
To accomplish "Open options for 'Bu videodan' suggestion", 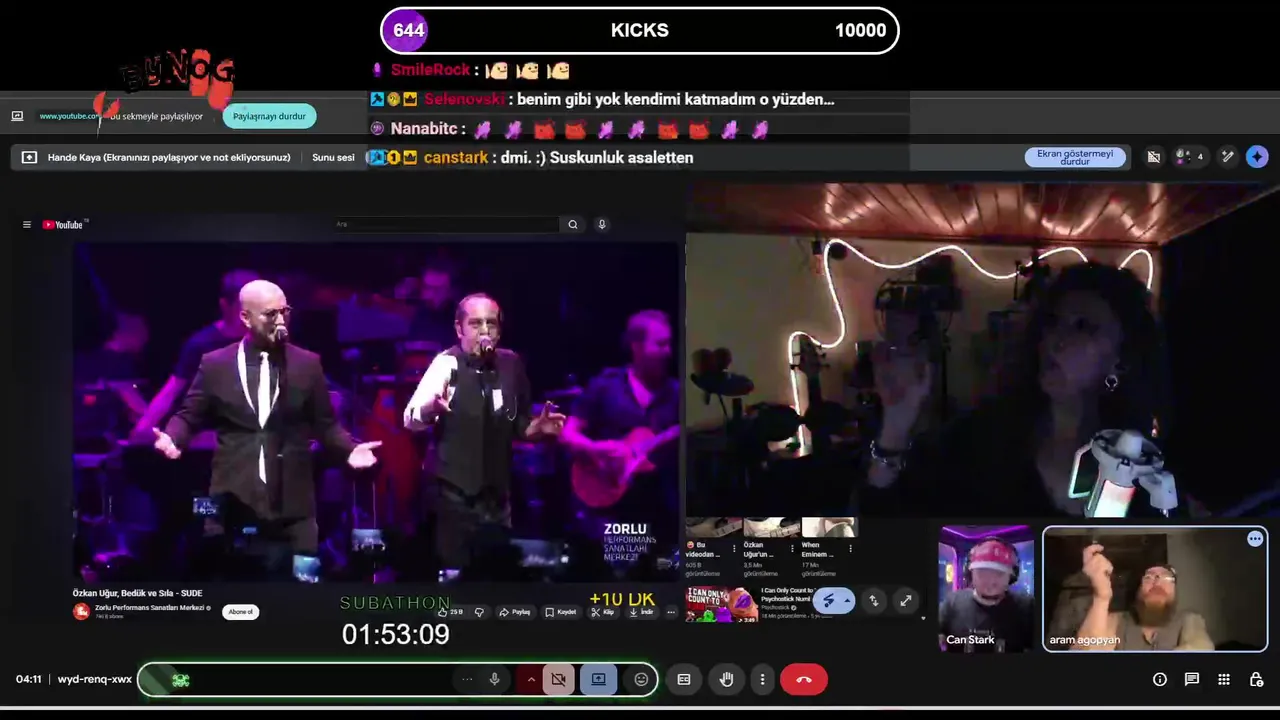I will click(734, 548).
